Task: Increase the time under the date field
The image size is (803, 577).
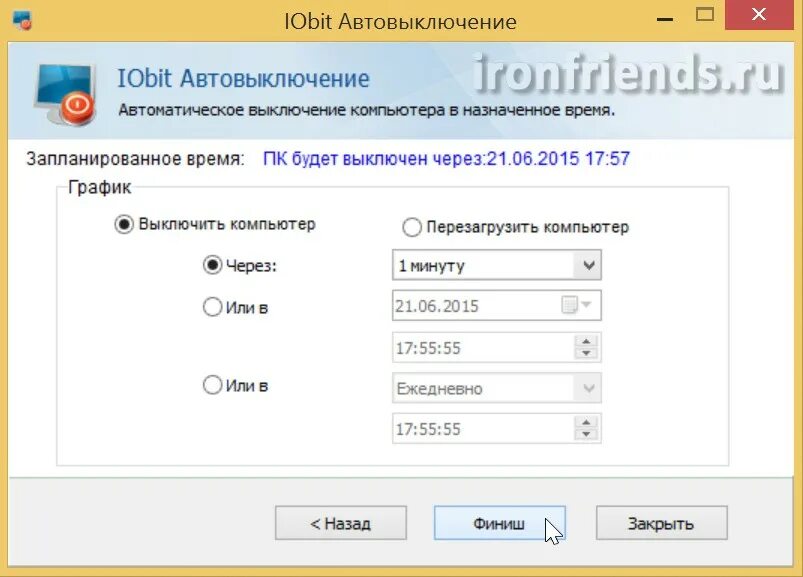Action: [586, 341]
